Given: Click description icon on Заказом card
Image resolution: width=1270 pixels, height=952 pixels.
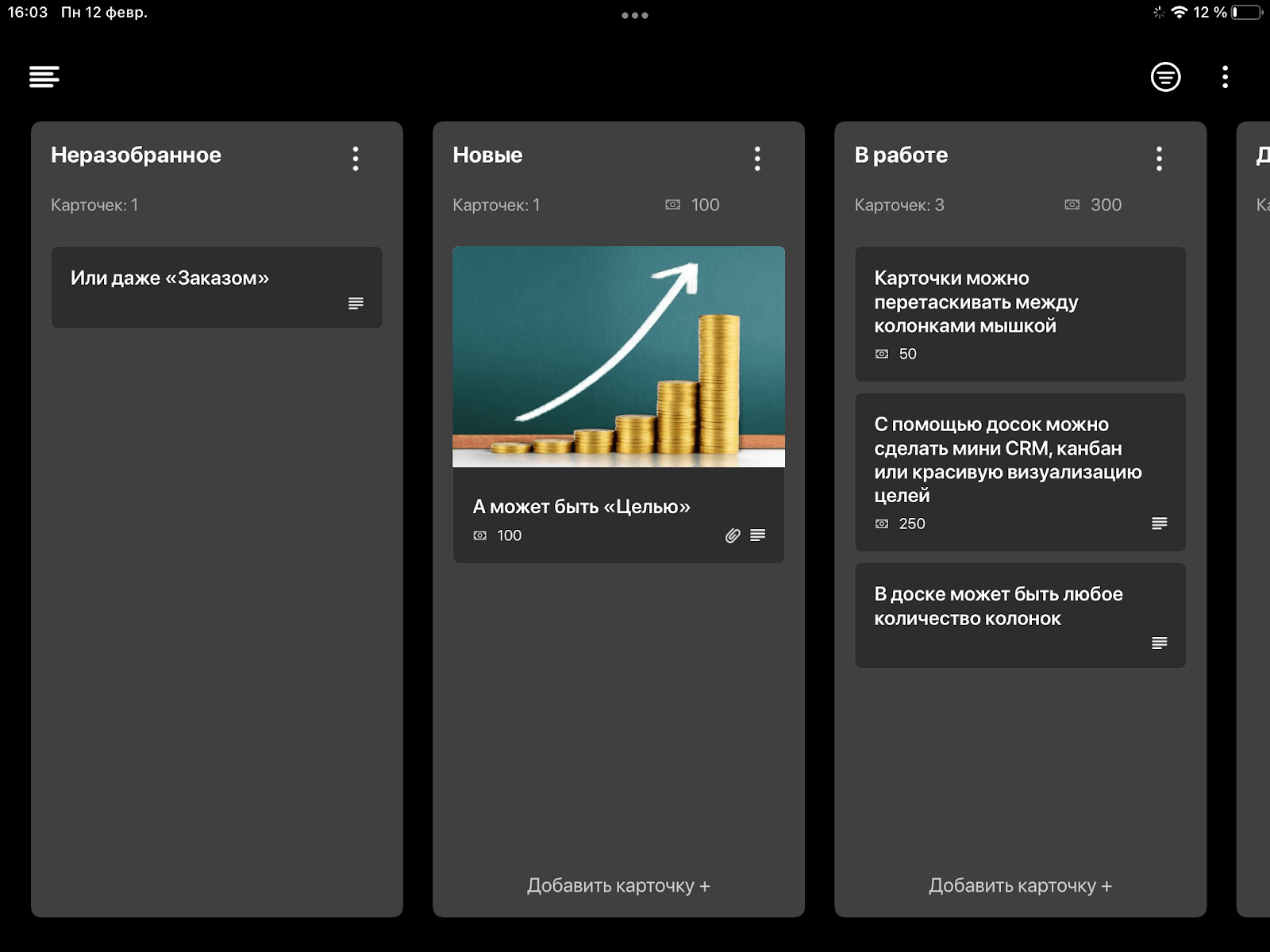Looking at the screenshot, I should click(356, 303).
